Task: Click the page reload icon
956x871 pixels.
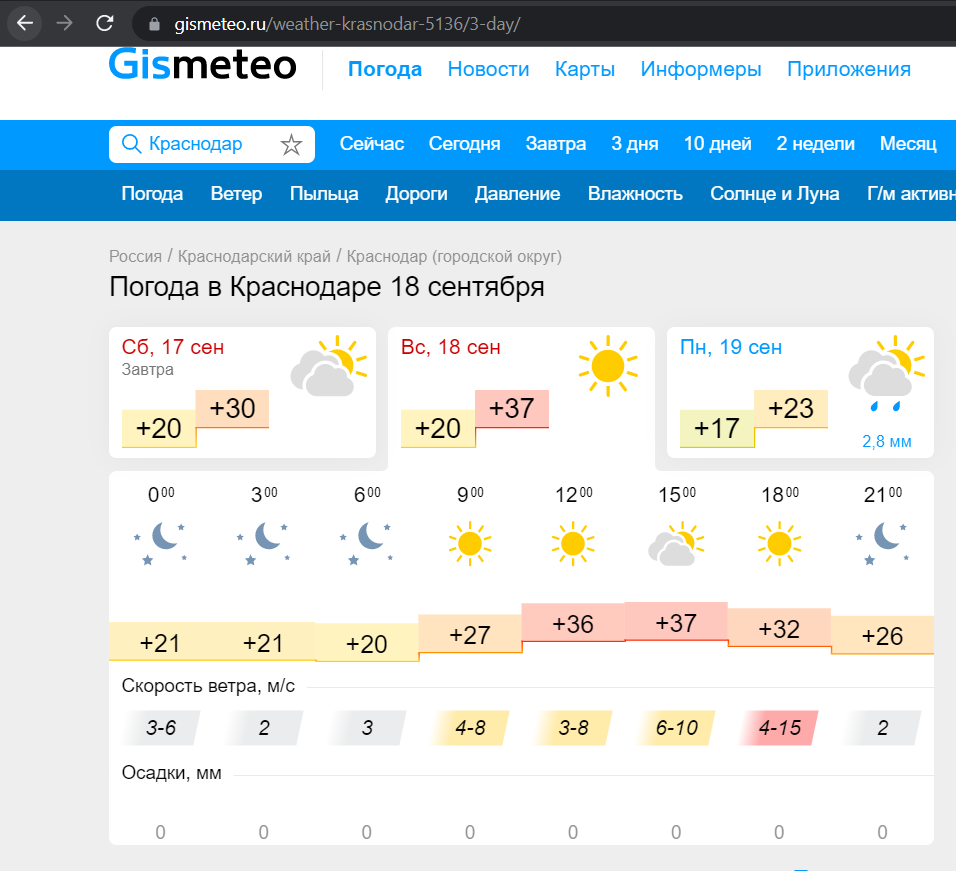Action: tap(104, 22)
